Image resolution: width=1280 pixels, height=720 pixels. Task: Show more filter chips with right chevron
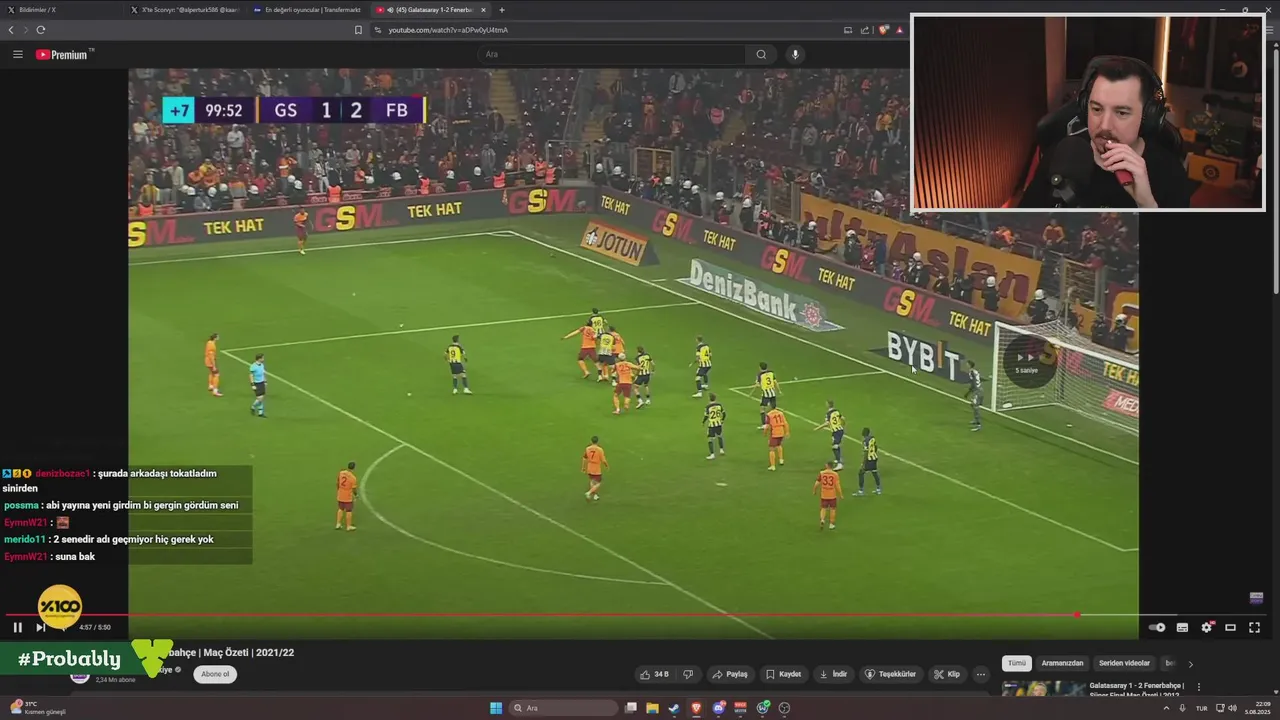click(1190, 663)
